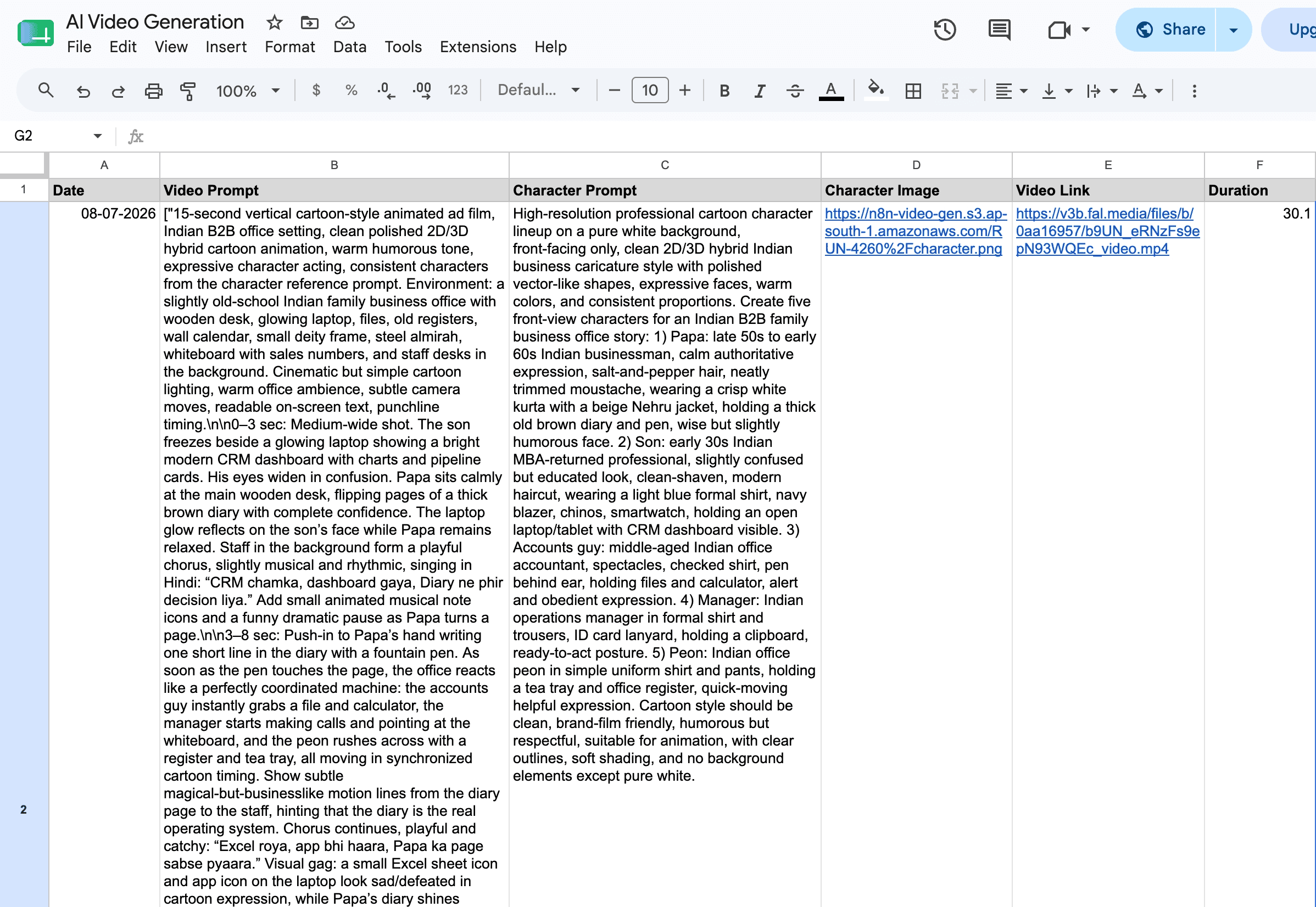Click the move to folder icon
This screenshot has height=907, width=1316.
(x=309, y=23)
